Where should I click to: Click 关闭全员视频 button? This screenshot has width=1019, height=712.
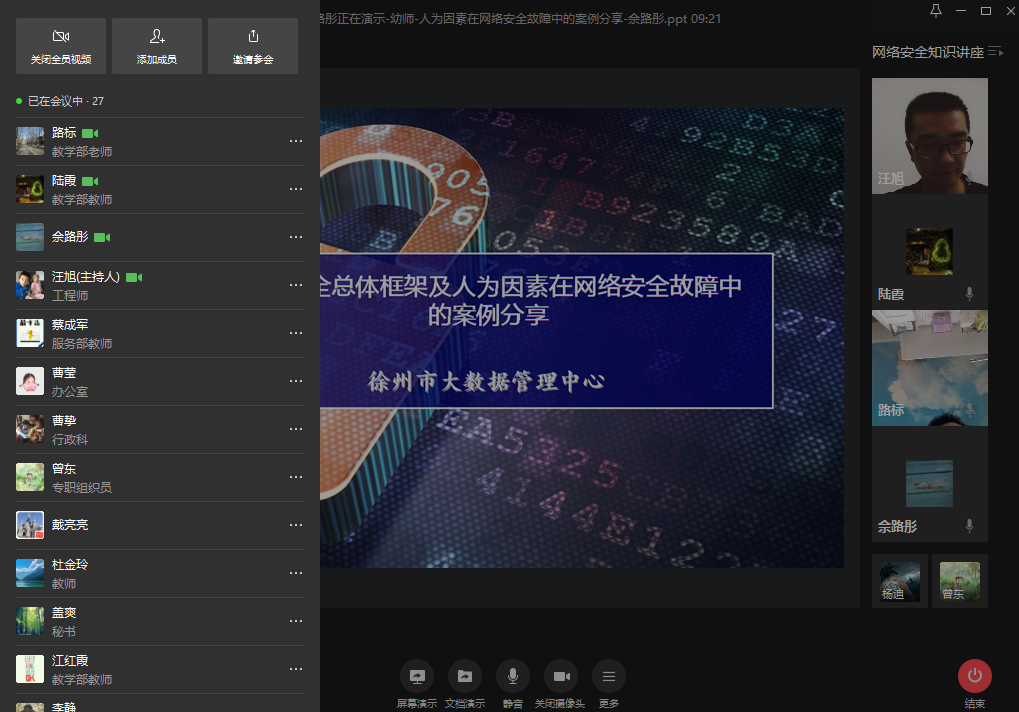(61, 46)
